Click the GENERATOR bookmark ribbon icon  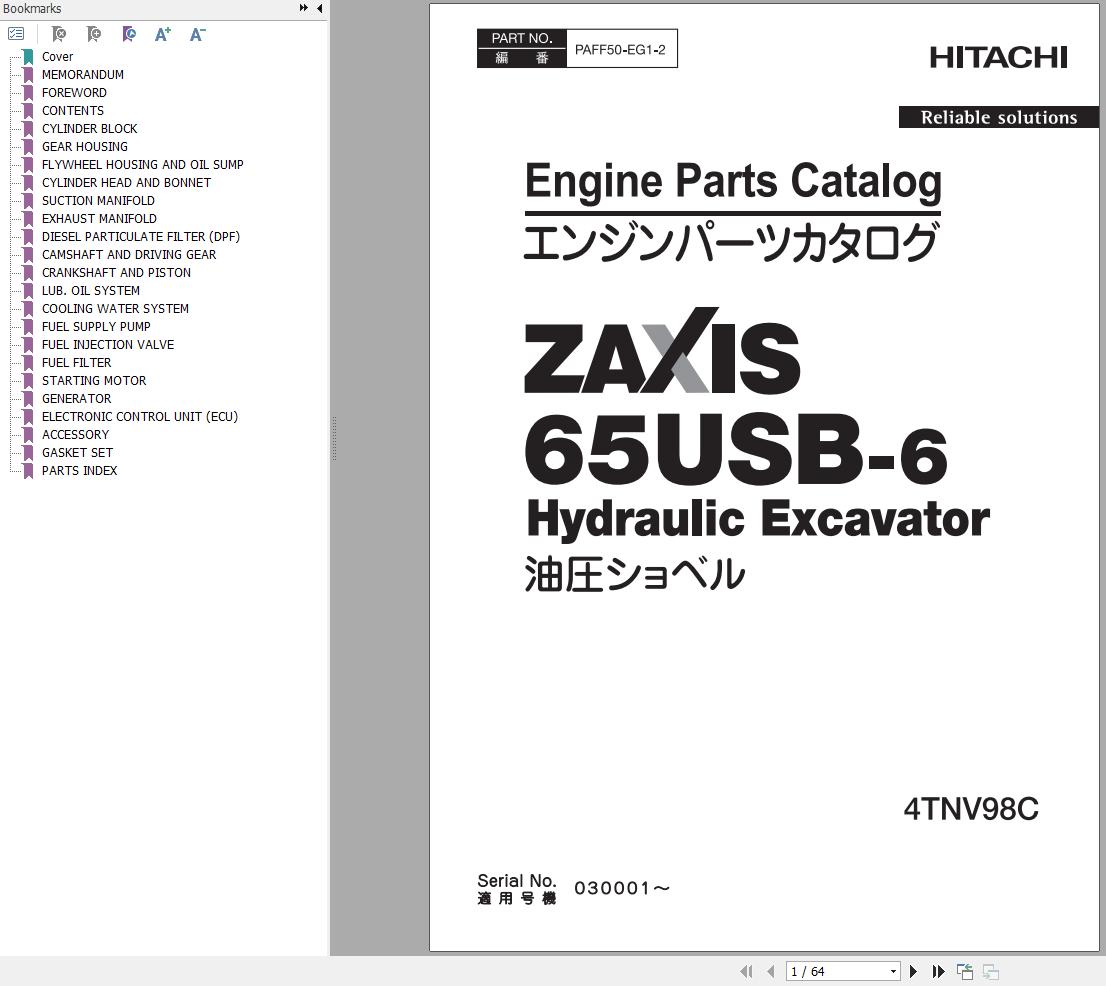[x=28, y=398]
